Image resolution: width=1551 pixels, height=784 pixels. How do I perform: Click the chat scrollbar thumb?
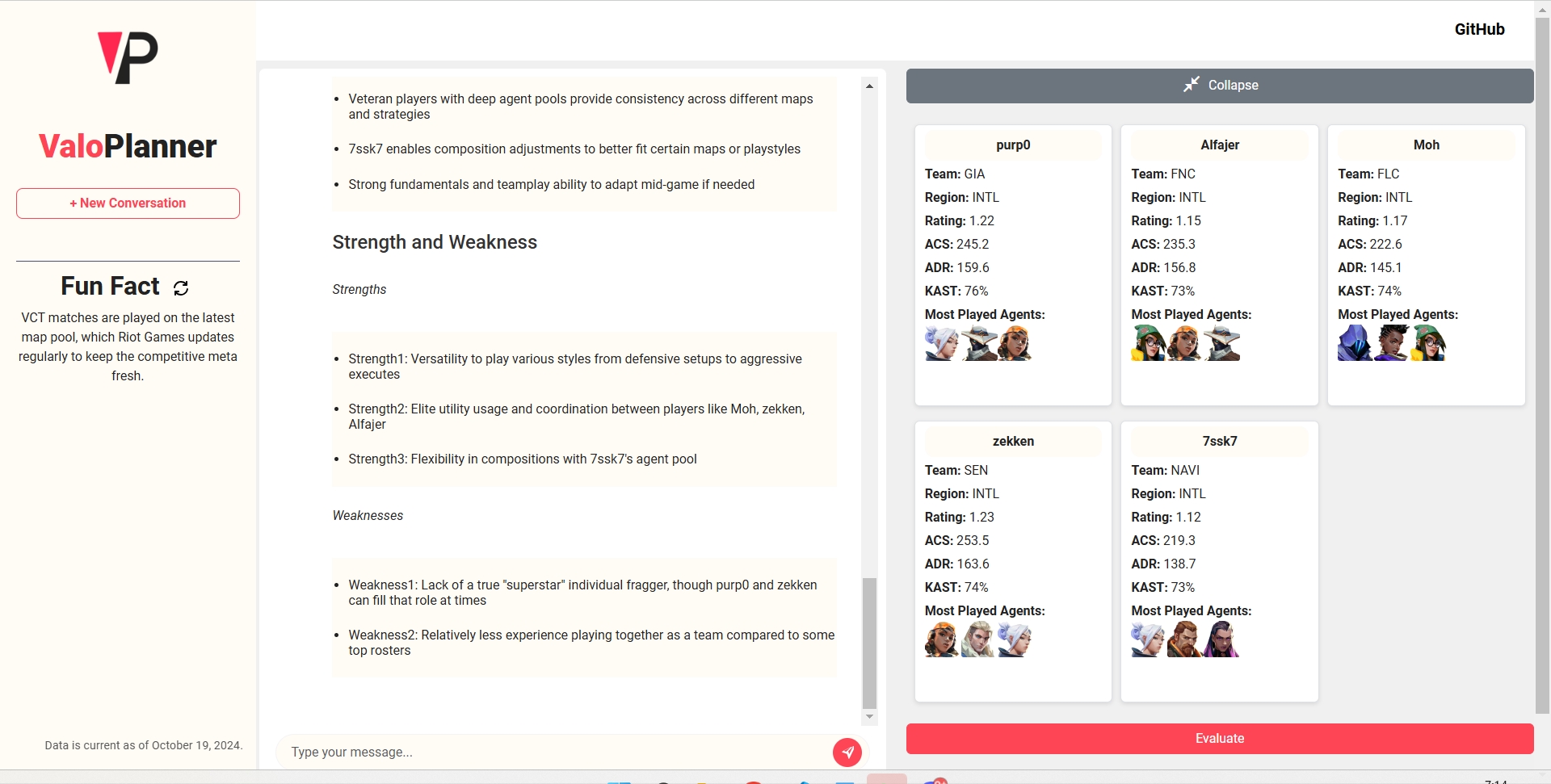pyautogui.click(x=869, y=643)
